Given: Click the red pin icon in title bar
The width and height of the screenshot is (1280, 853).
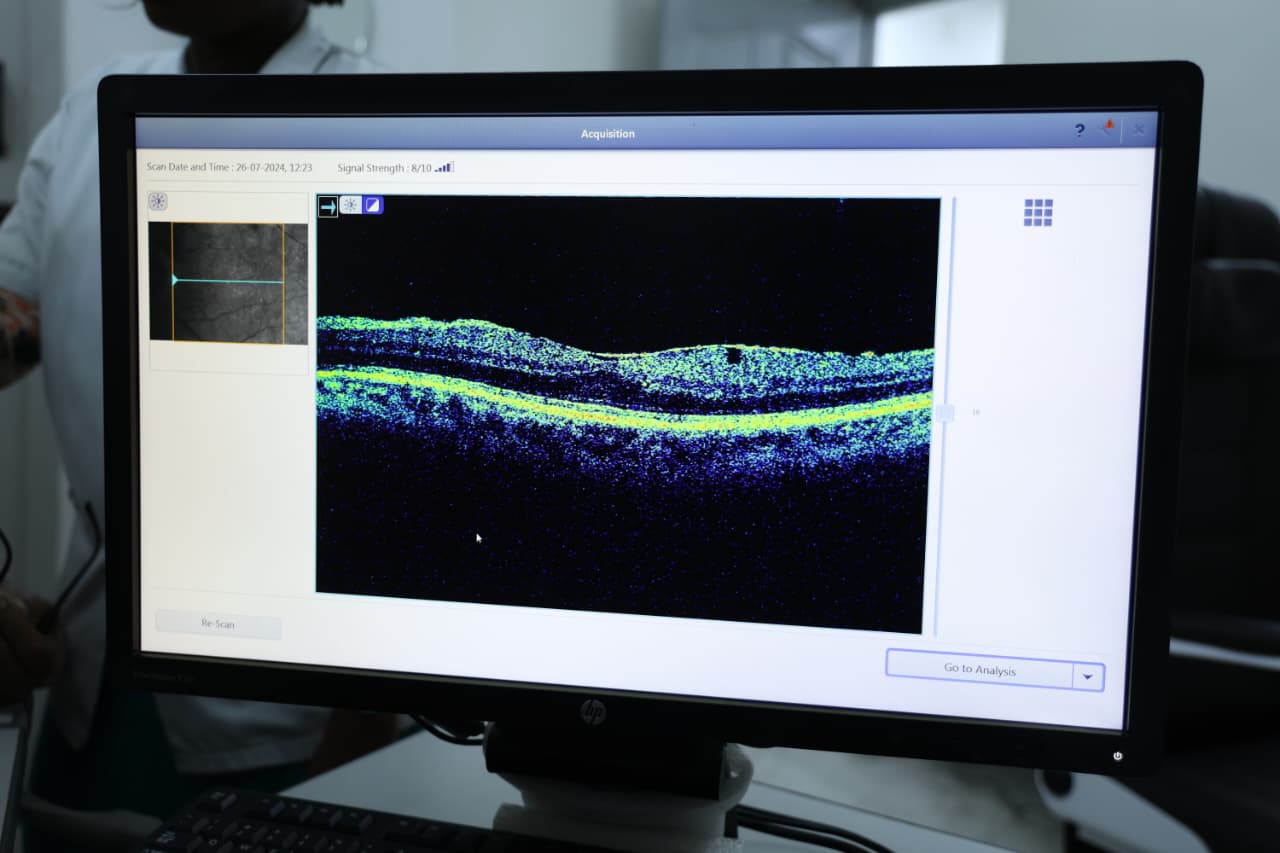Looking at the screenshot, I should (1108, 128).
